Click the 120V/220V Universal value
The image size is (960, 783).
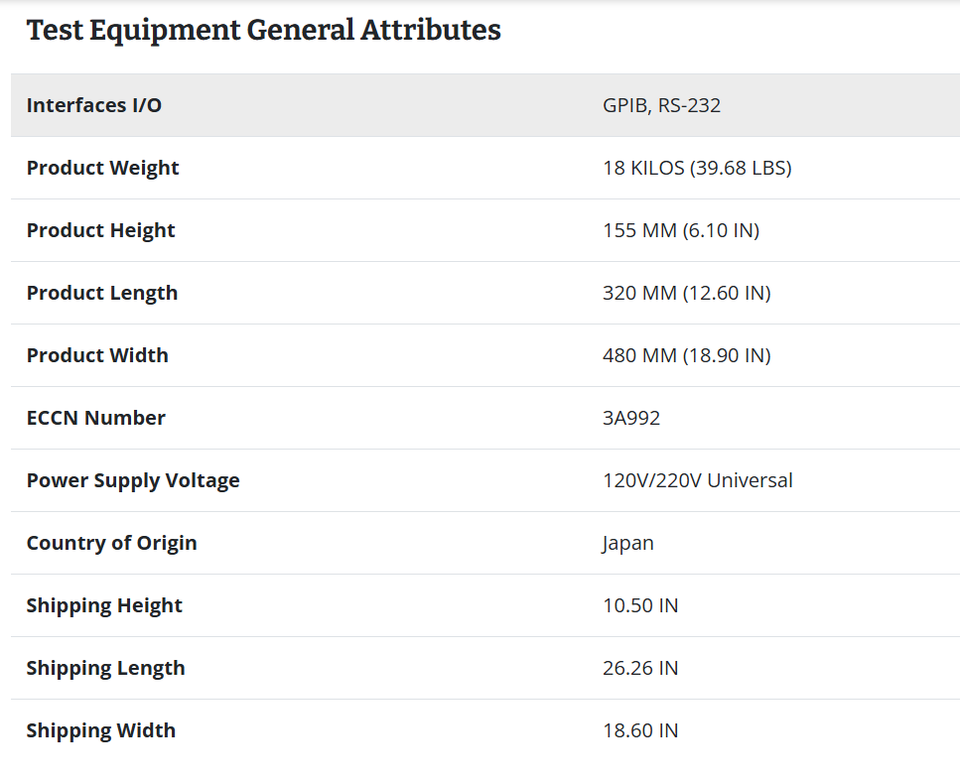tap(697, 481)
